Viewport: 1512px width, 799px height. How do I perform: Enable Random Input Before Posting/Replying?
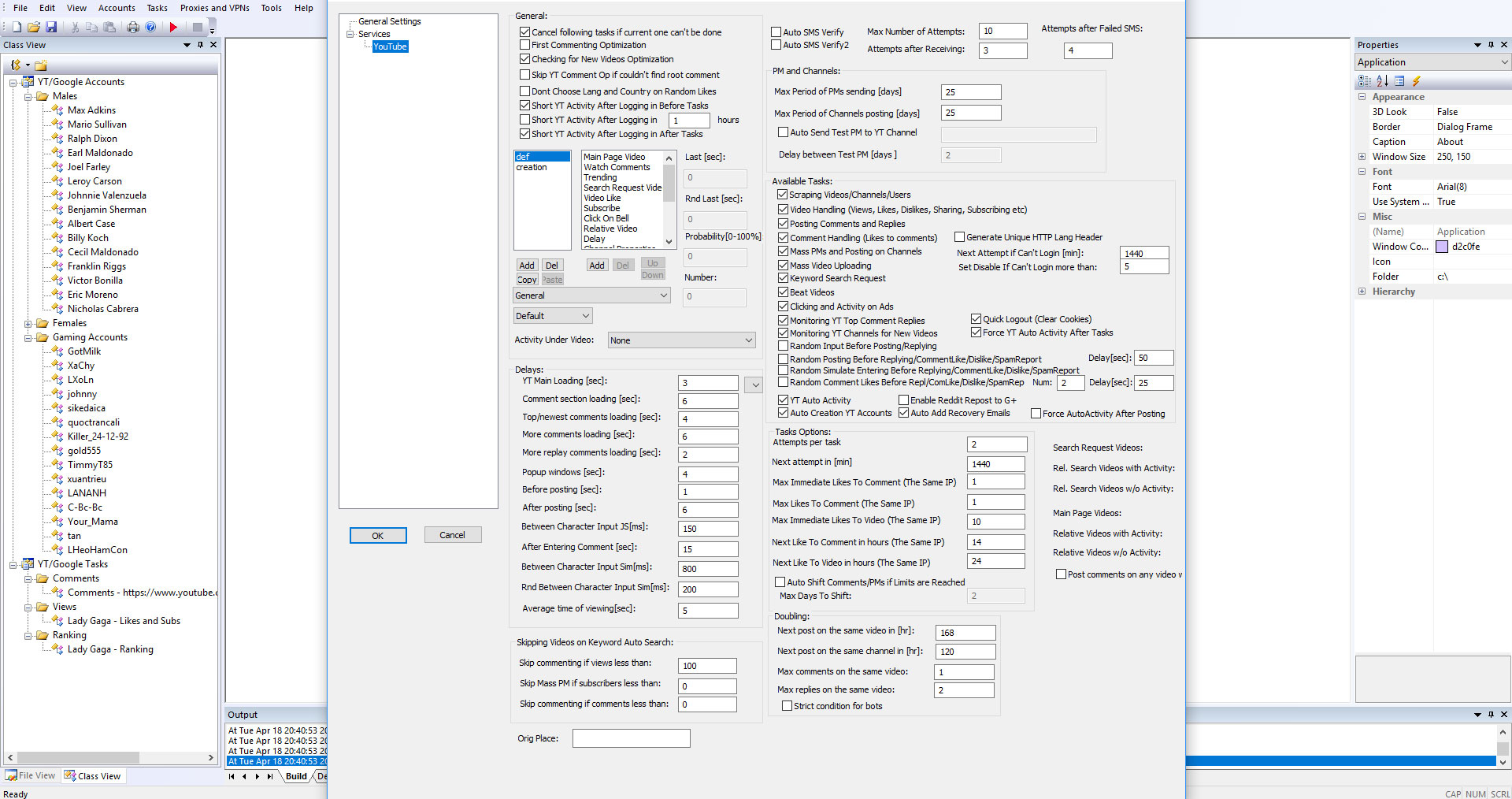pyautogui.click(x=782, y=345)
